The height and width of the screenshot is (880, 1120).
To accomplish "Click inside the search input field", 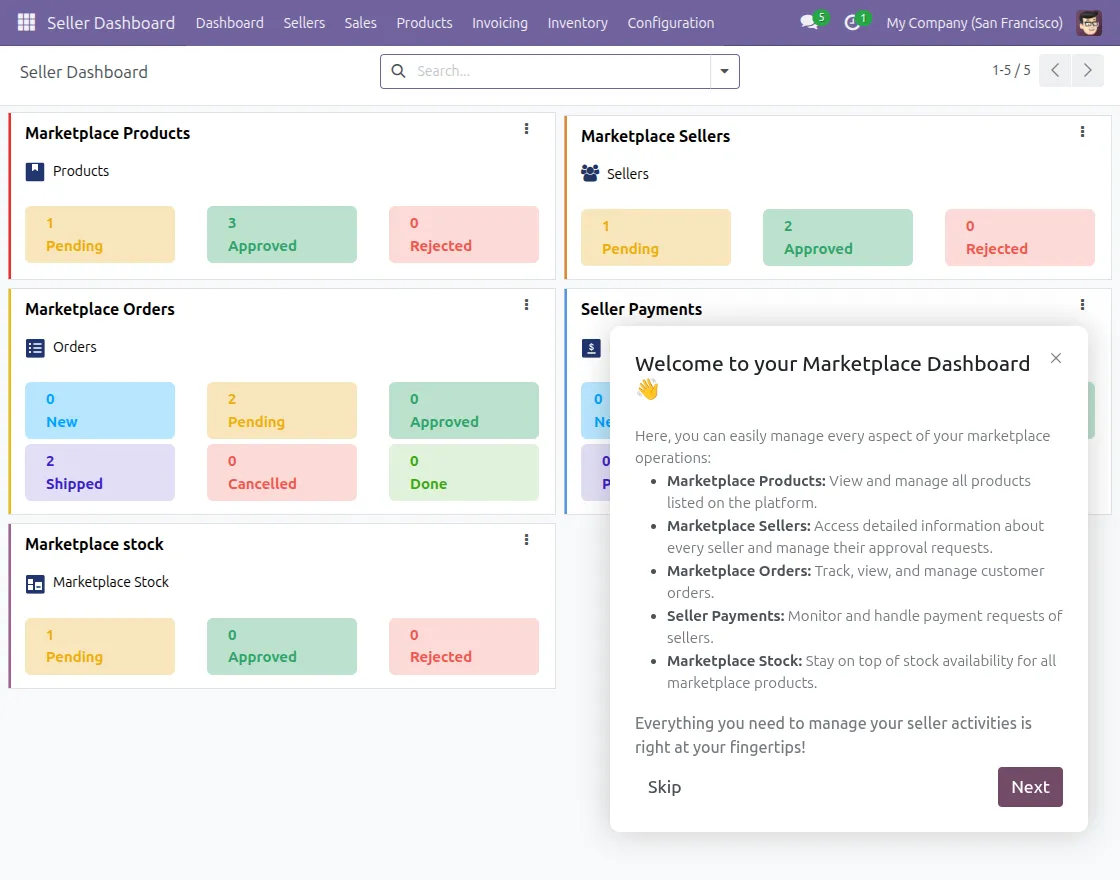I will pos(550,71).
